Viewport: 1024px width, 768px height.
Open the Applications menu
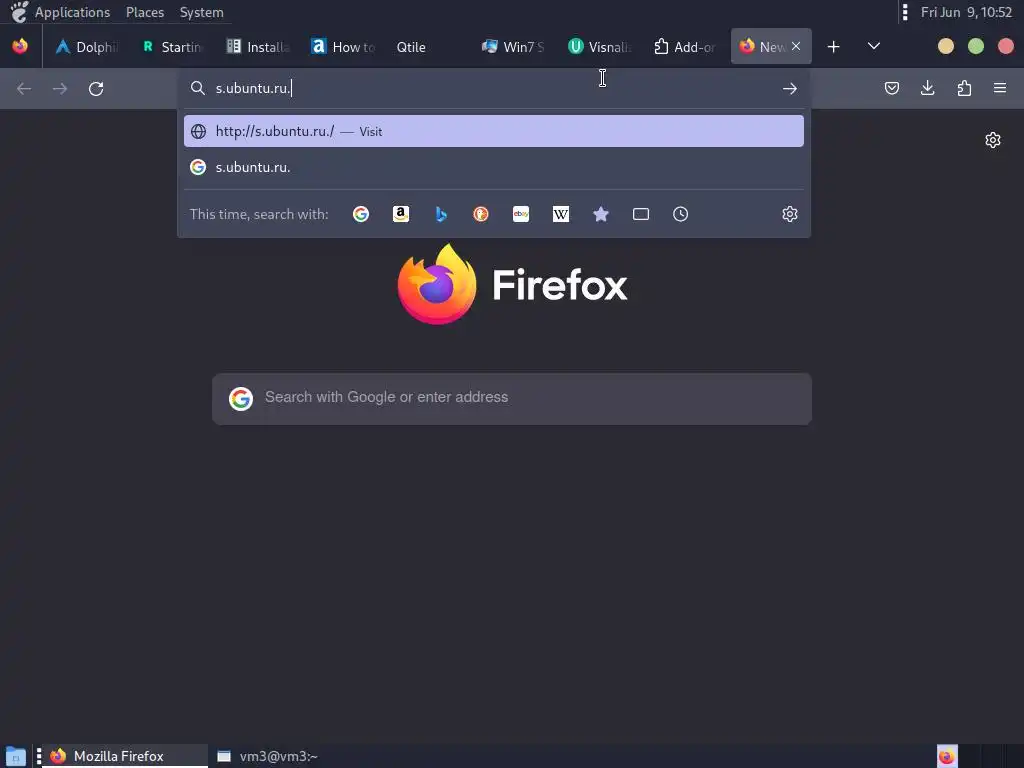click(x=72, y=12)
